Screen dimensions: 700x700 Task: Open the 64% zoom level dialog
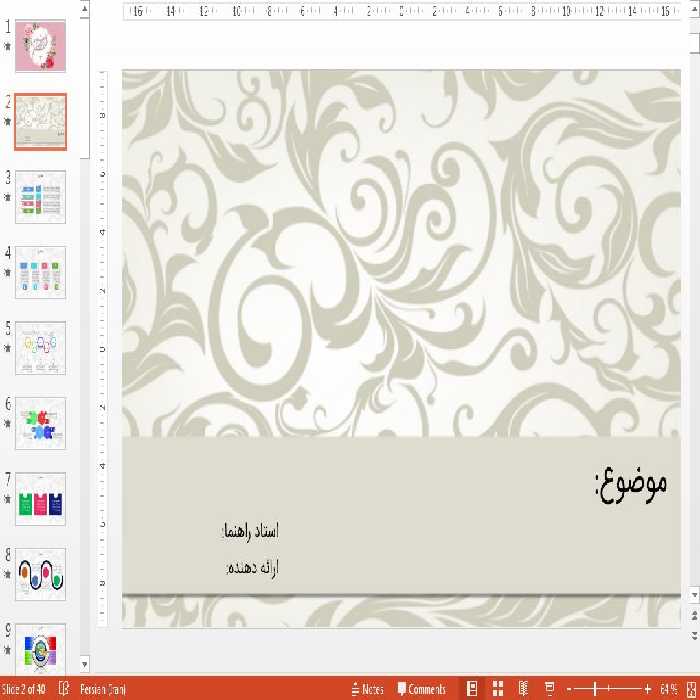[x=668, y=689]
